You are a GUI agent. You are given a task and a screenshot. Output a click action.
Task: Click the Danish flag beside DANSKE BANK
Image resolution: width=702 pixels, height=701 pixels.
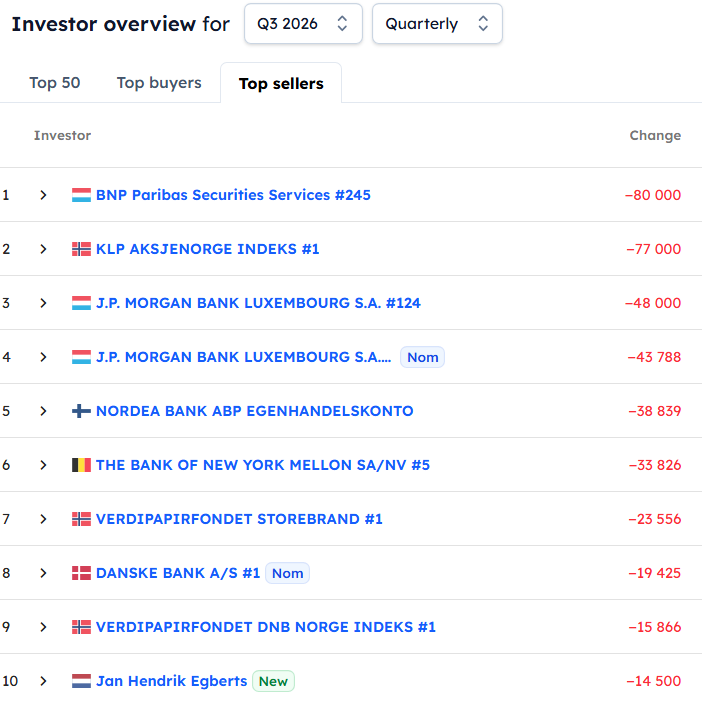81,573
